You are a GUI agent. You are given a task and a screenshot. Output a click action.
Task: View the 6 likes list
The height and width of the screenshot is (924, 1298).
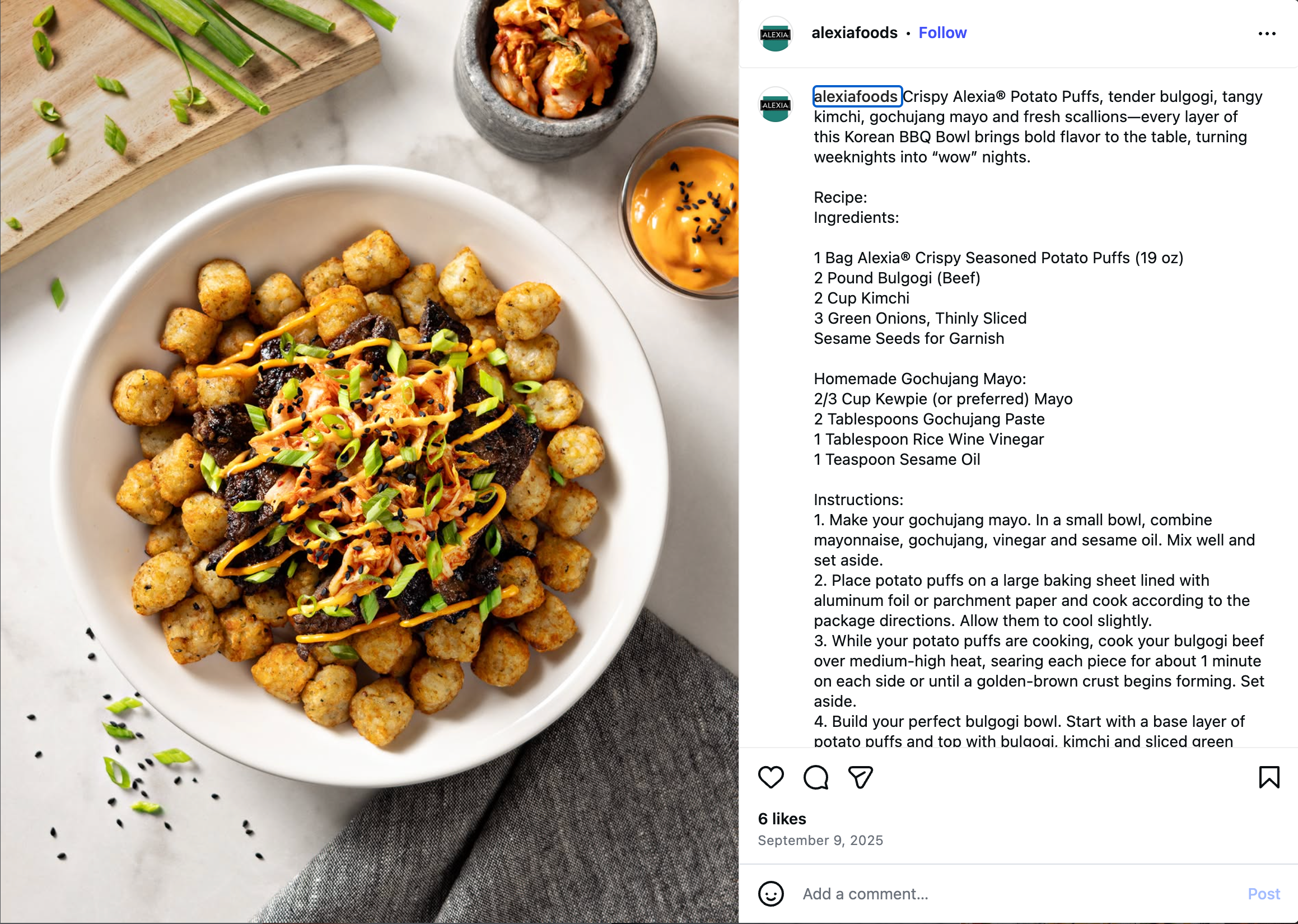(x=782, y=819)
